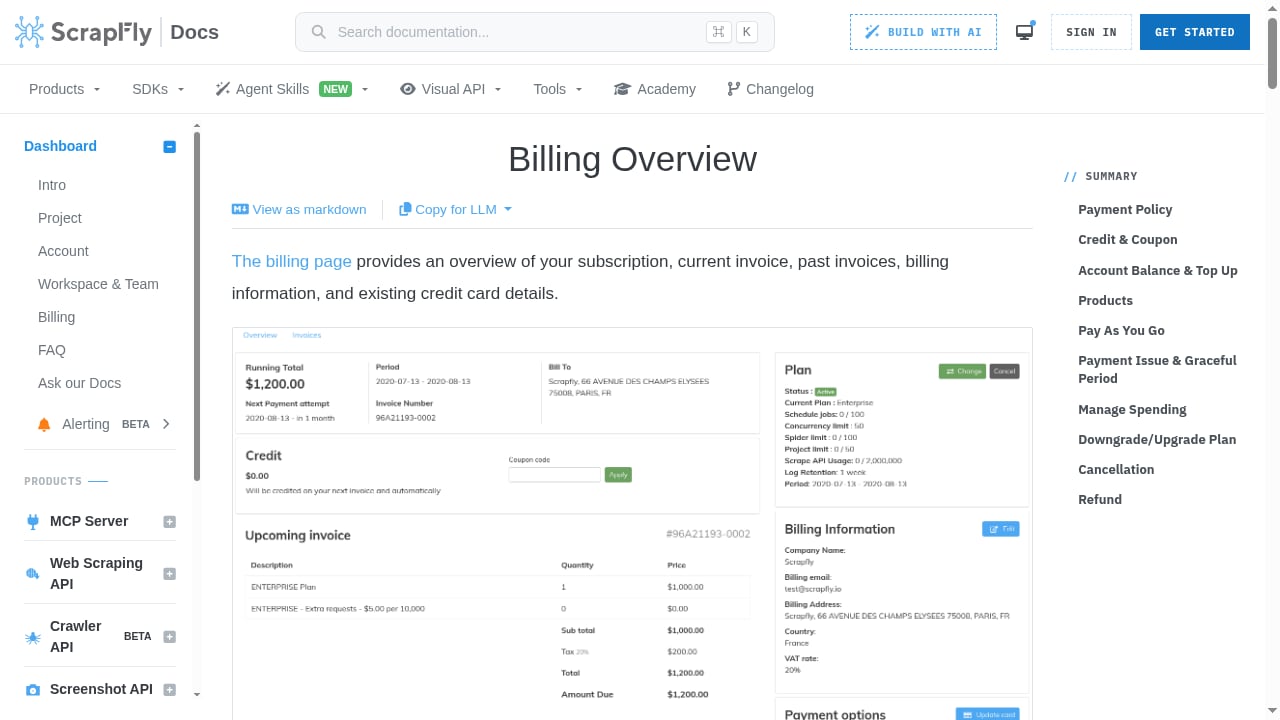Jump to Credit & Coupon in summary
The width and height of the screenshot is (1280, 720).
[1128, 239]
